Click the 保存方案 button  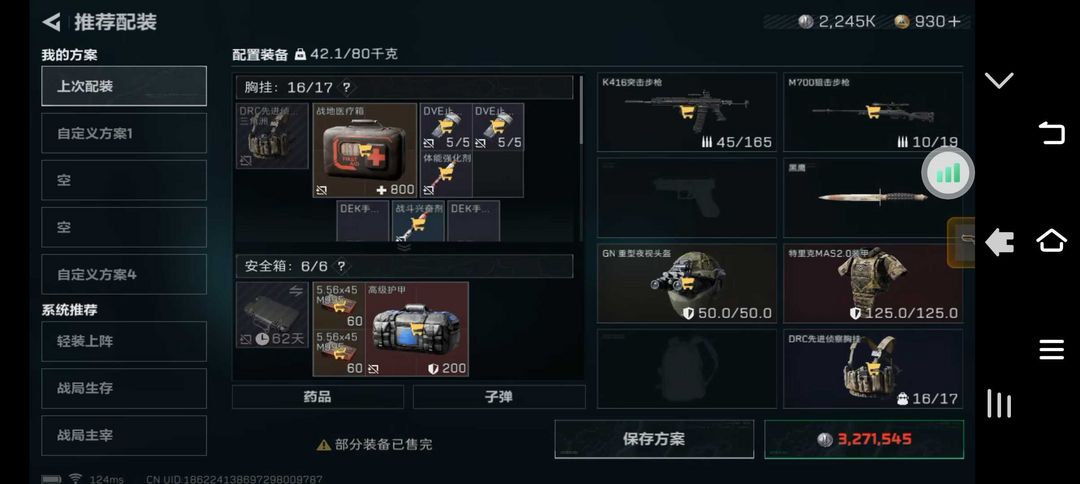(x=654, y=439)
